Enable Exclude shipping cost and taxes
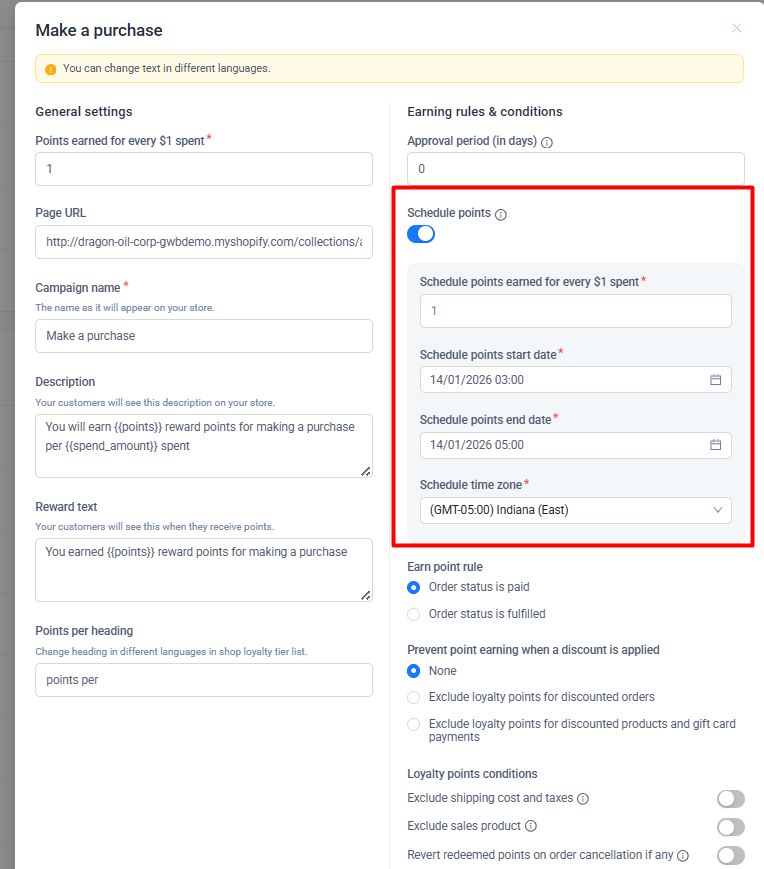 [731, 799]
